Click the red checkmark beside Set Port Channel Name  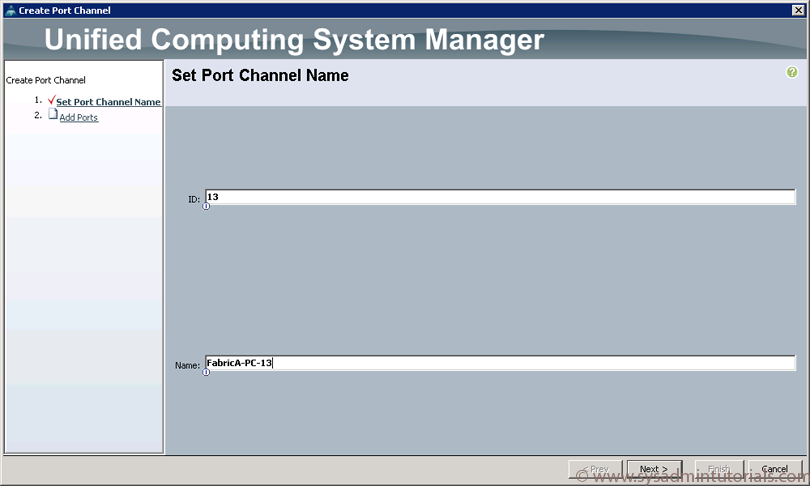point(51,100)
